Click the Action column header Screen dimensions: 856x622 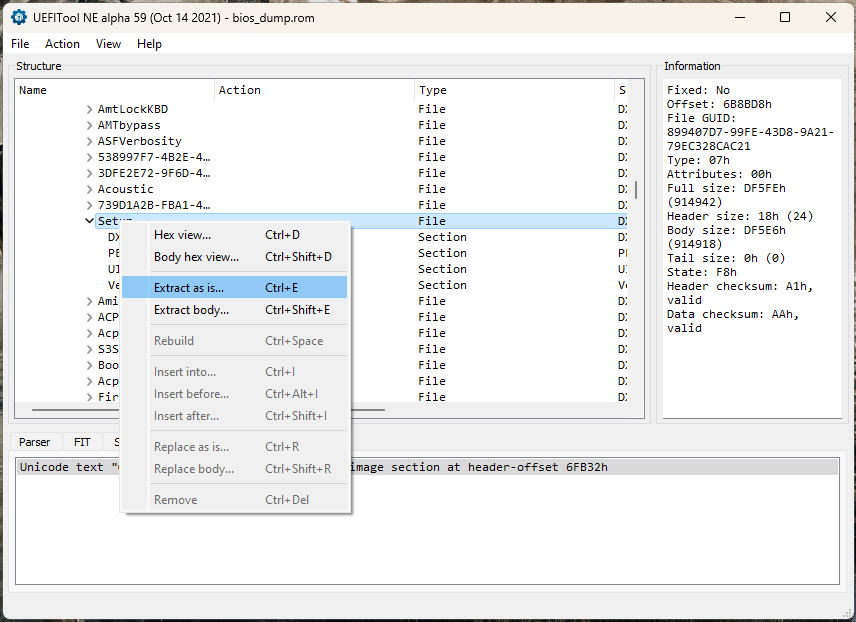(x=314, y=90)
